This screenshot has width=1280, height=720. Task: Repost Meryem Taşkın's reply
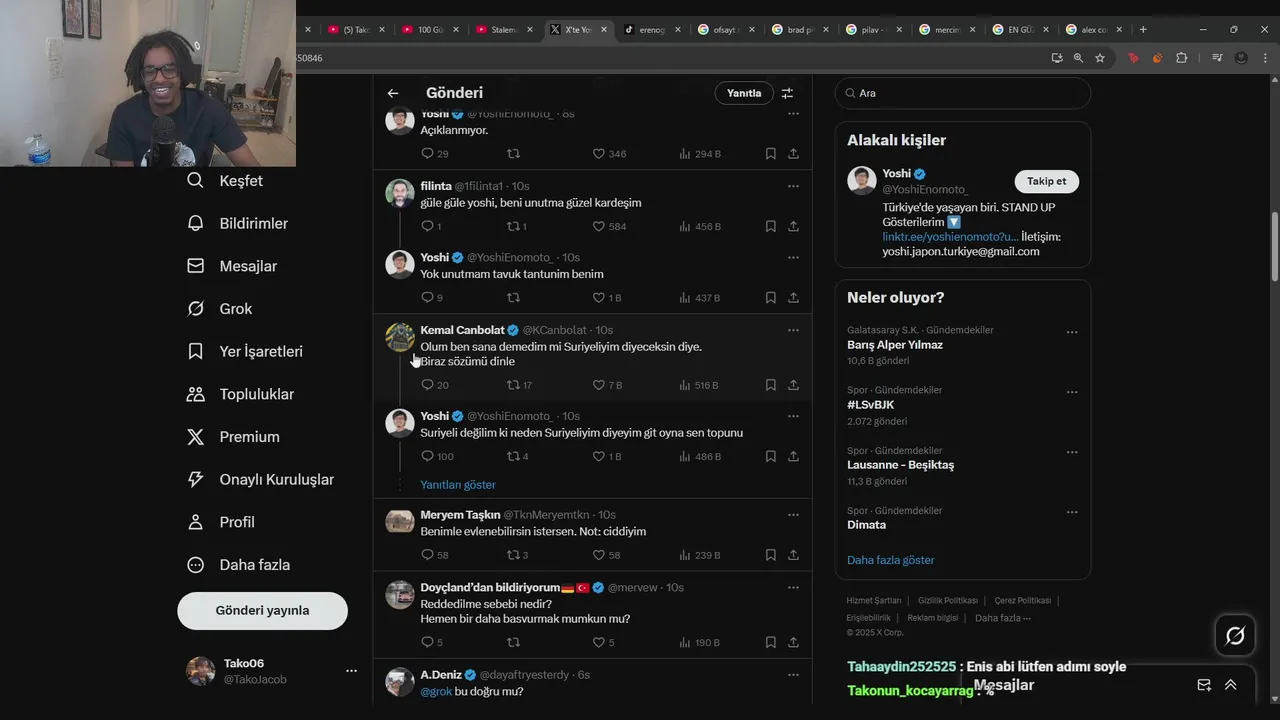click(x=517, y=555)
